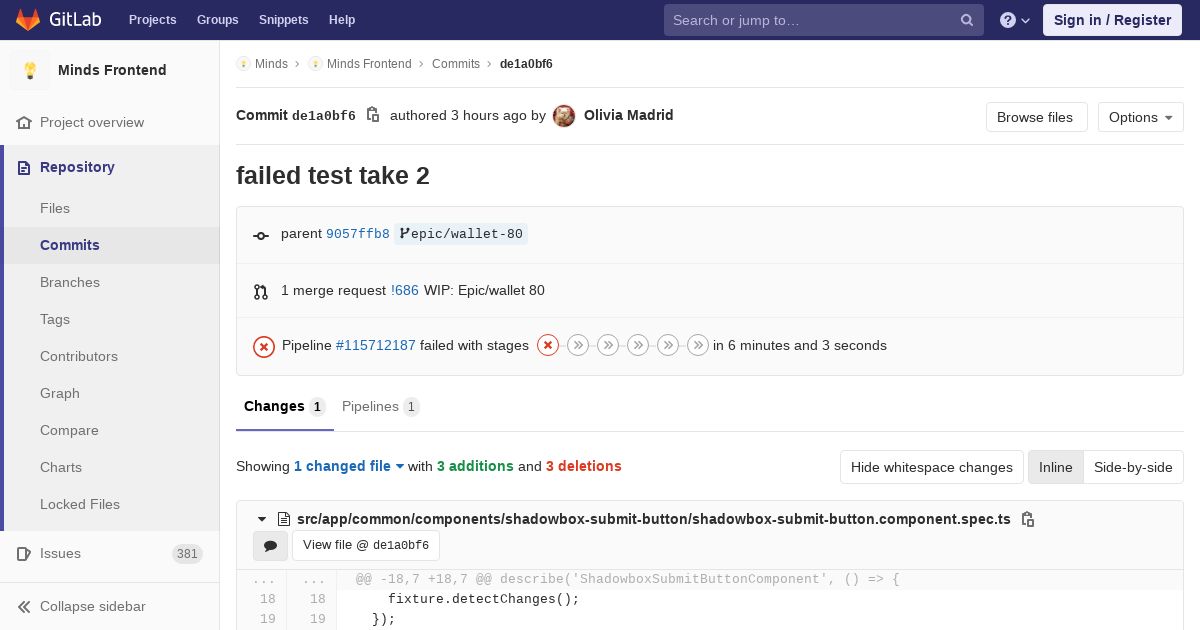
Task: Open the Options dropdown
Action: (x=1140, y=117)
